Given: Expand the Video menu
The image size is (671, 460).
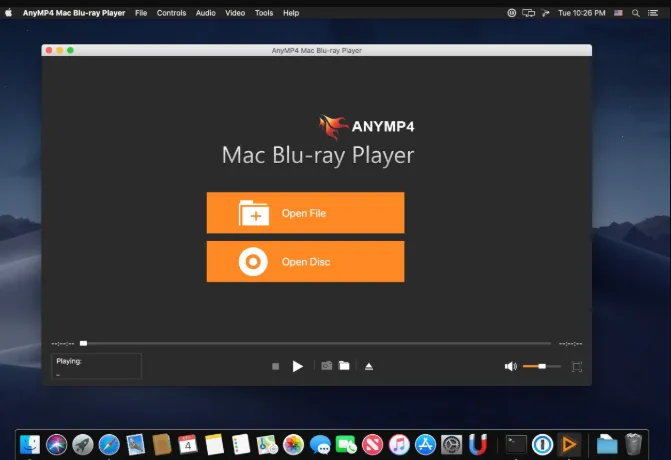Looking at the screenshot, I should (x=235, y=13).
